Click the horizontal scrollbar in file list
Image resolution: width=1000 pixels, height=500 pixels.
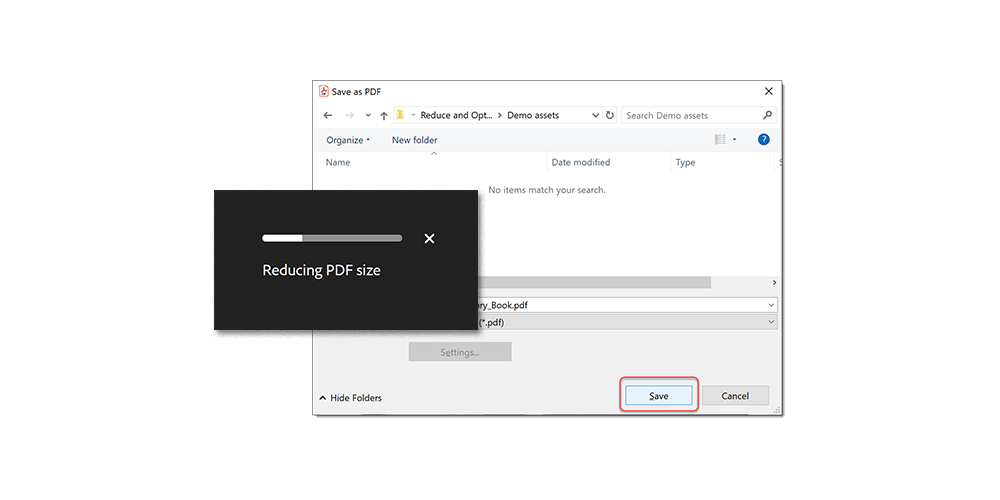click(594, 282)
